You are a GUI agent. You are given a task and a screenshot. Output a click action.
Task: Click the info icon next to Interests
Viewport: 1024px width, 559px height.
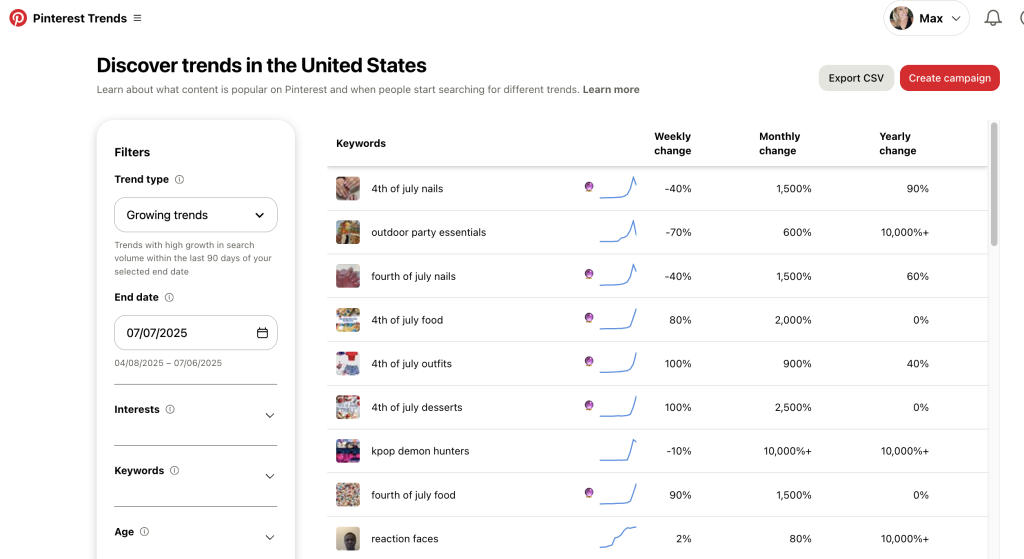[x=170, y=409]
